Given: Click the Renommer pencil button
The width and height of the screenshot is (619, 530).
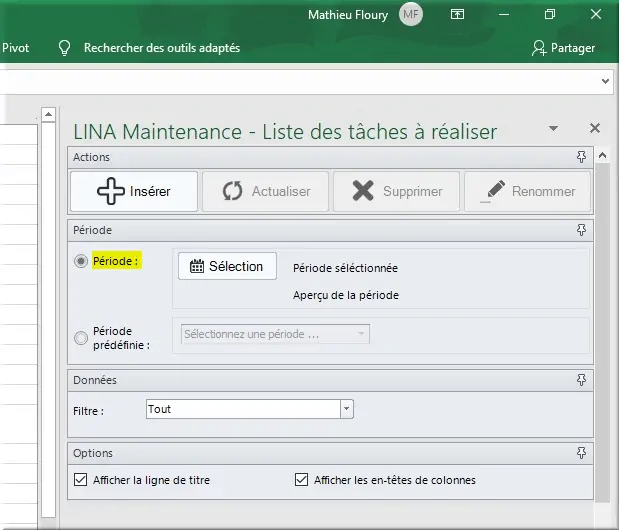Looking at the screenshot, I should click(527, 191).
